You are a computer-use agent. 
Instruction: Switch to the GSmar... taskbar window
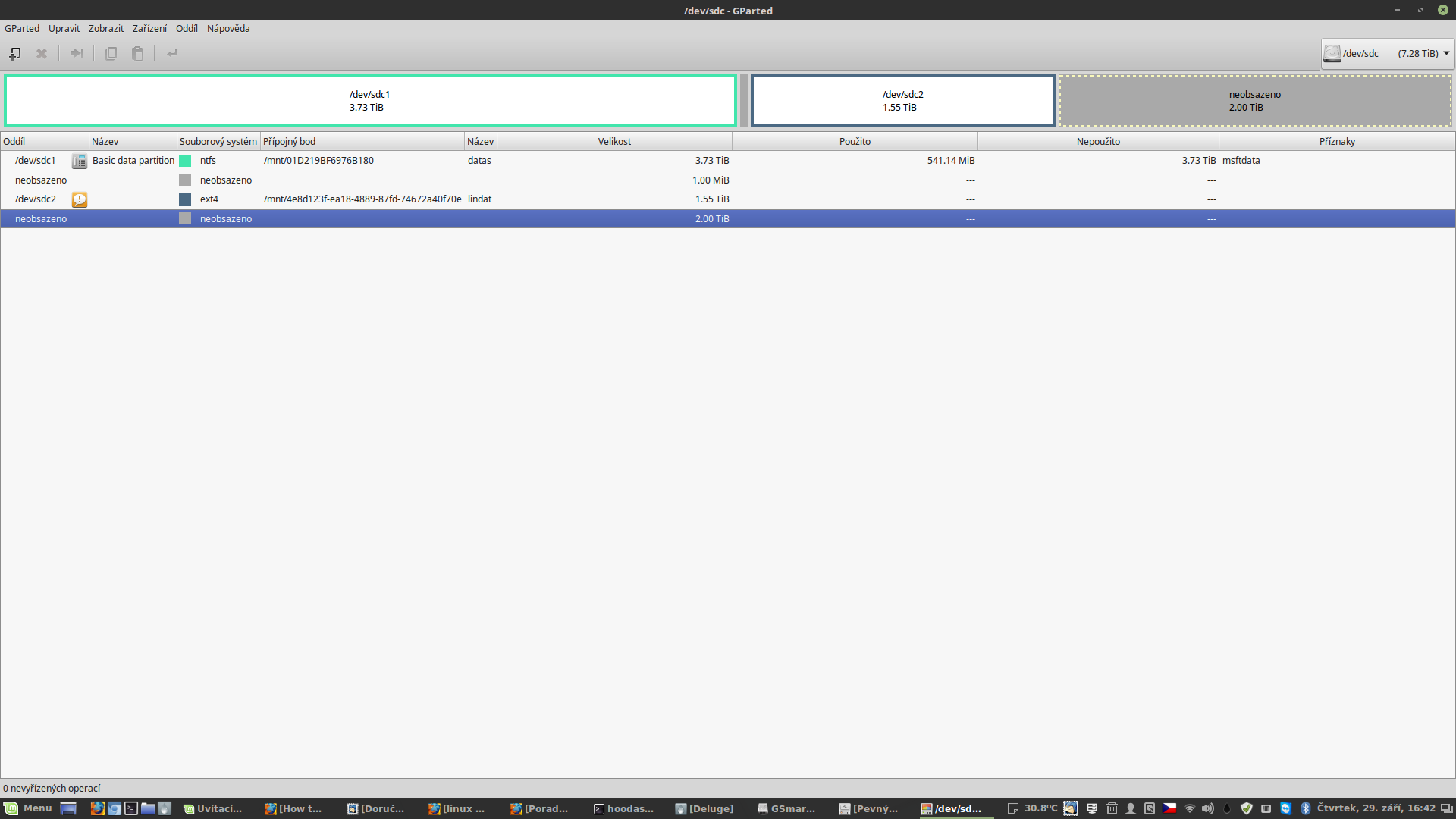click(x=787, y=808)
